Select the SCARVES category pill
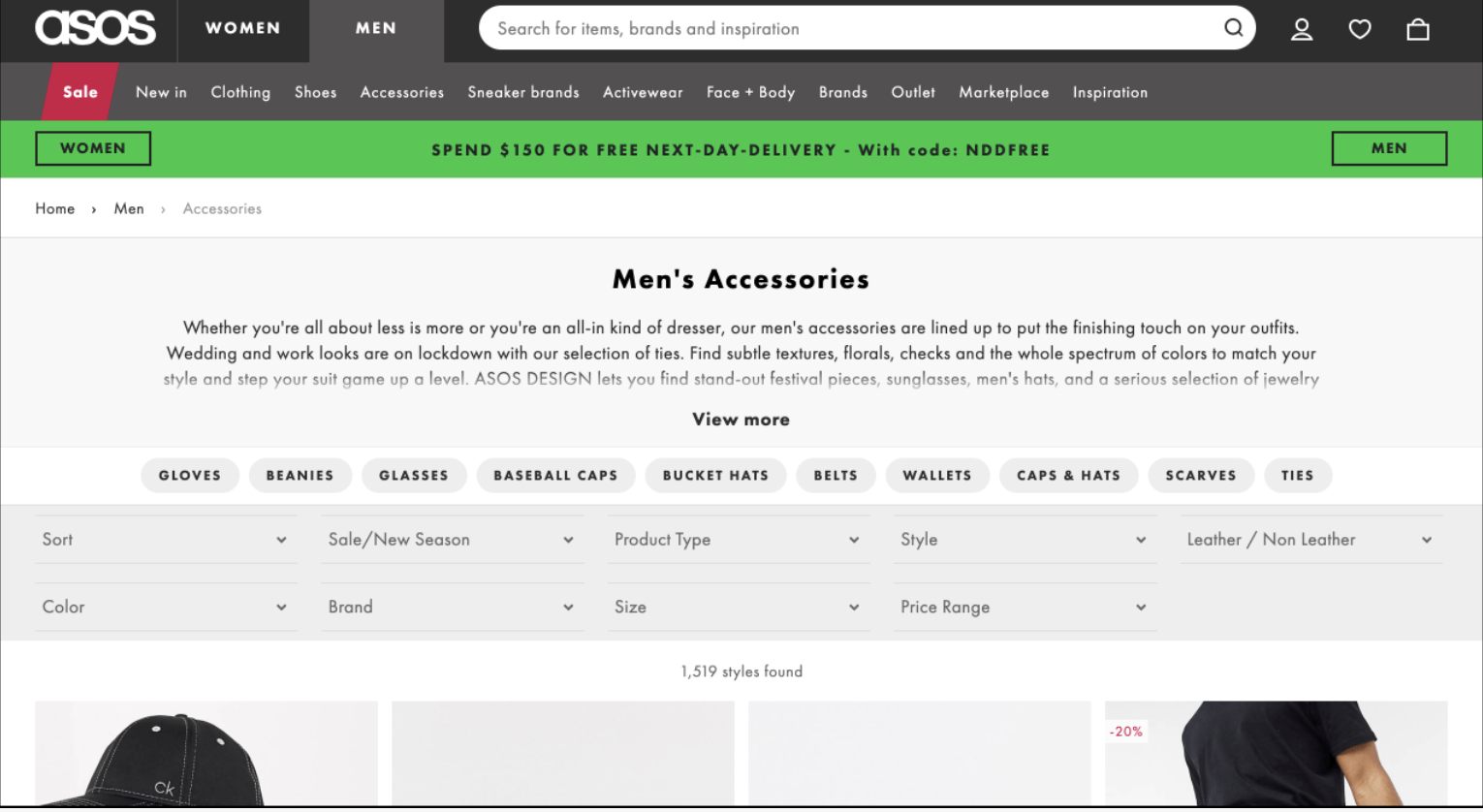 (x=1201, y=476)
